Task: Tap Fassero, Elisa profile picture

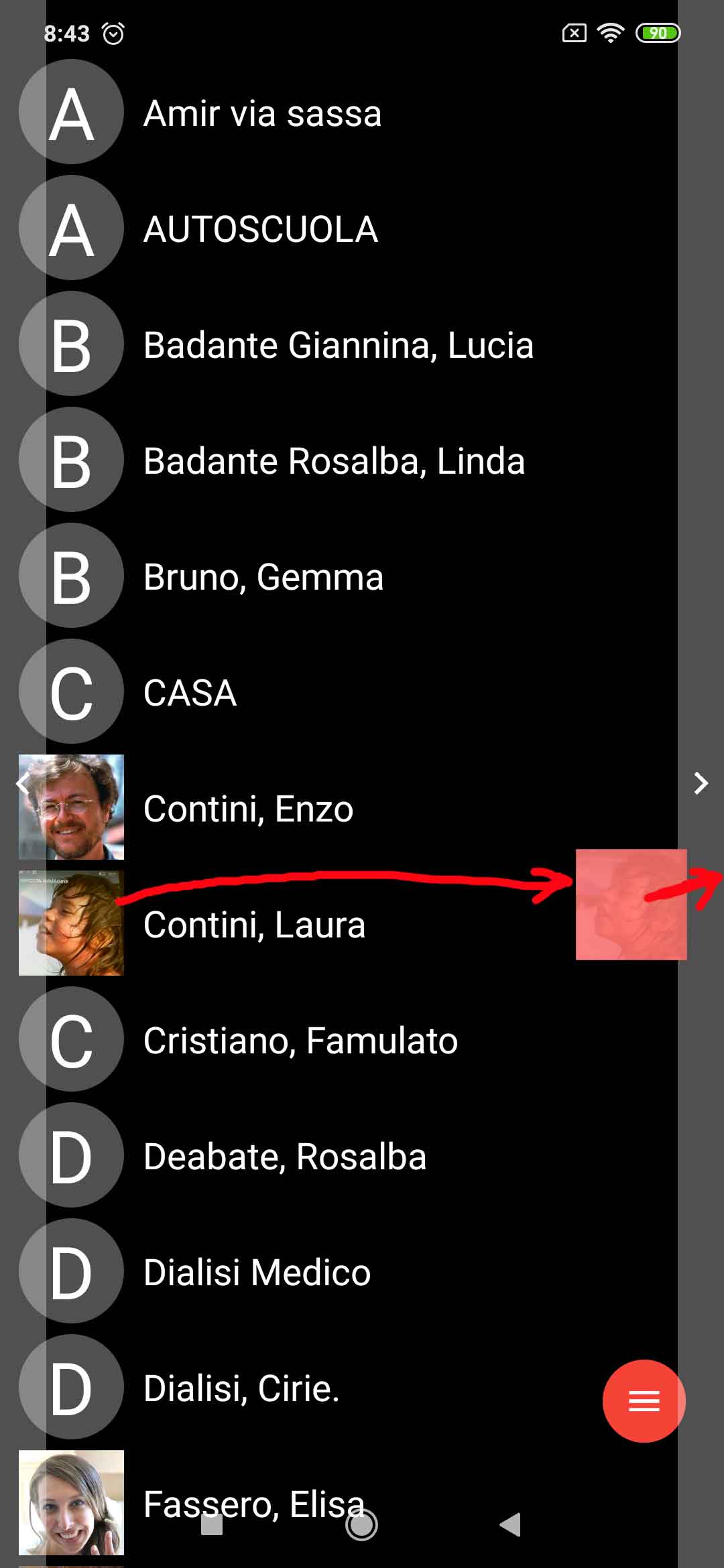Action: point(71,1502)
